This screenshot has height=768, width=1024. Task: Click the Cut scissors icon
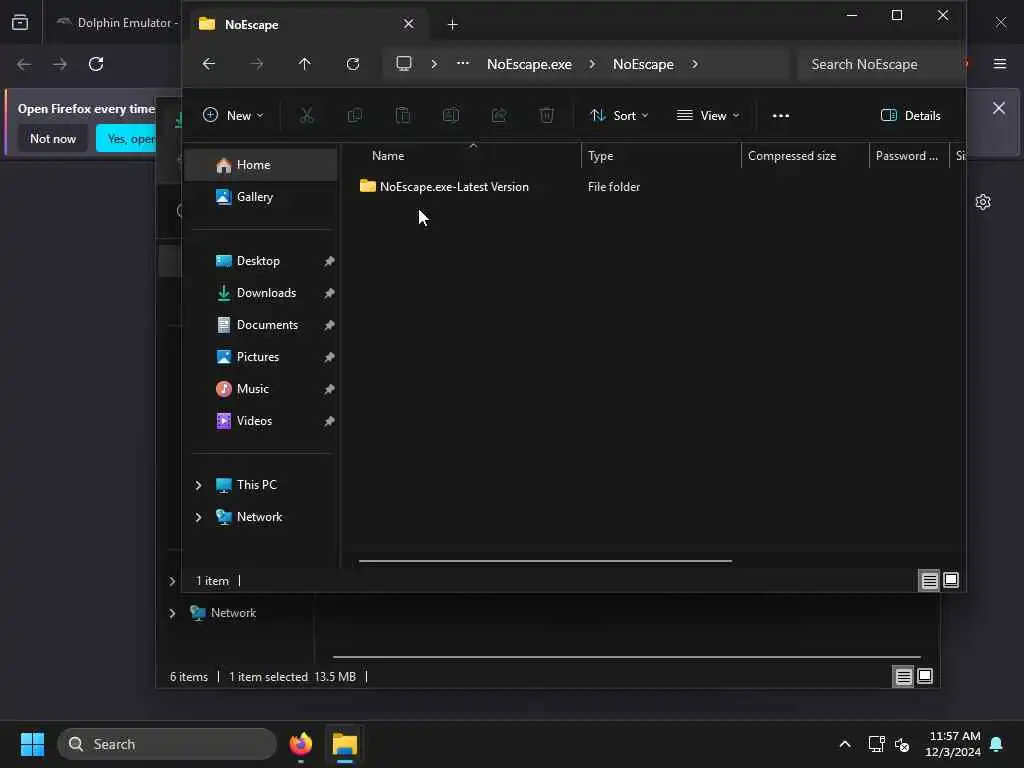click(x=306, y=116)
